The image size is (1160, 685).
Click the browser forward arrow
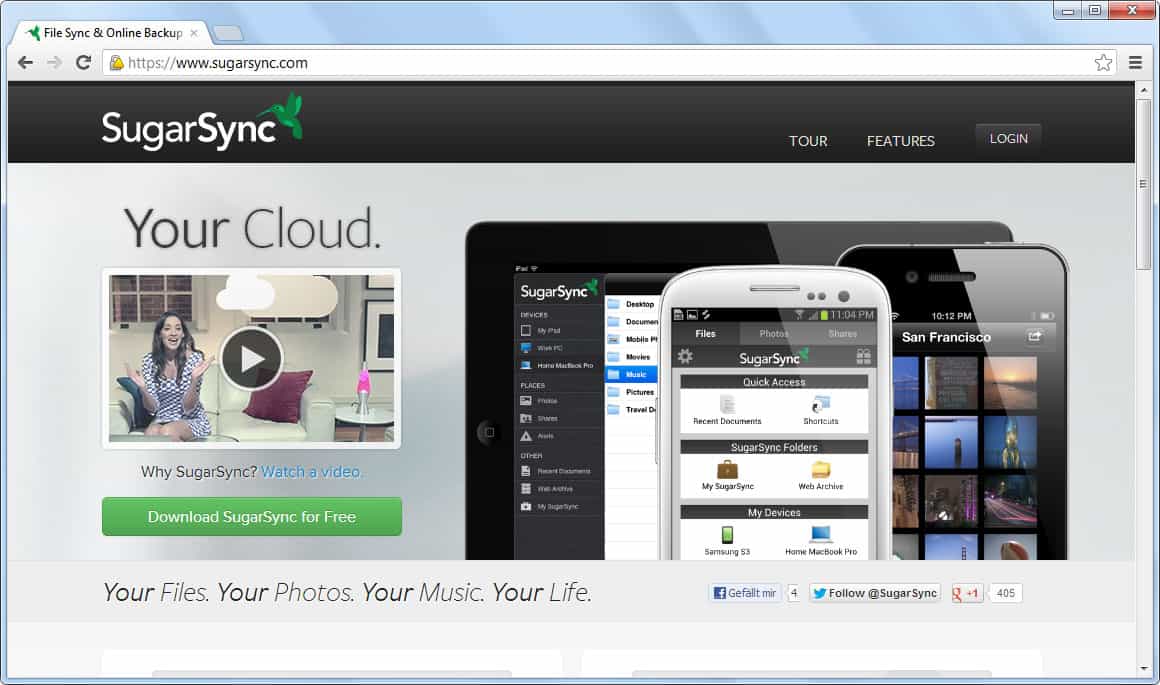pyautogui.click(x=54, y=63)
